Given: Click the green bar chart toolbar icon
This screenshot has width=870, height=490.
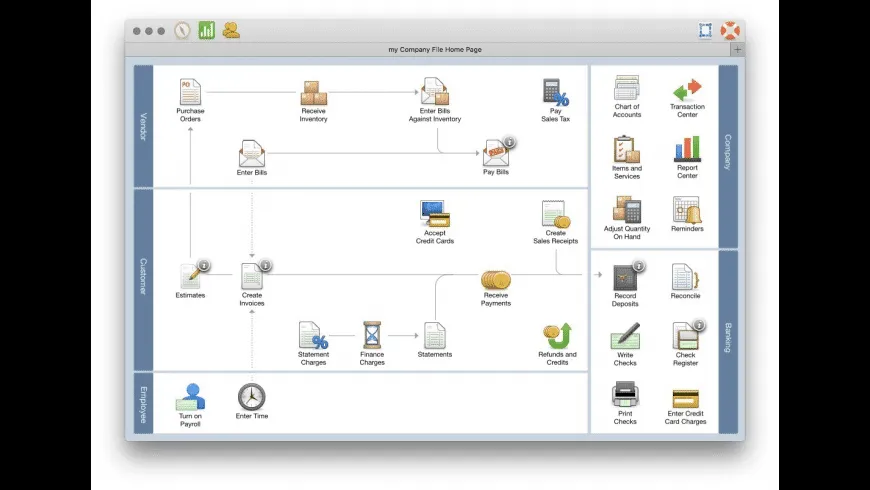Looking at the screenshot, I should [x=206, y=30].
